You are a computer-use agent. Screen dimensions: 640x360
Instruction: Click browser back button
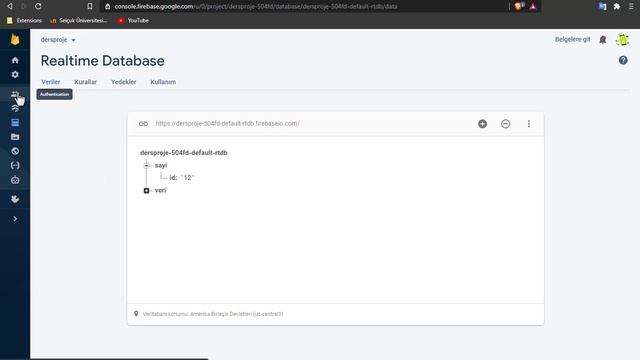coord(10,6)
